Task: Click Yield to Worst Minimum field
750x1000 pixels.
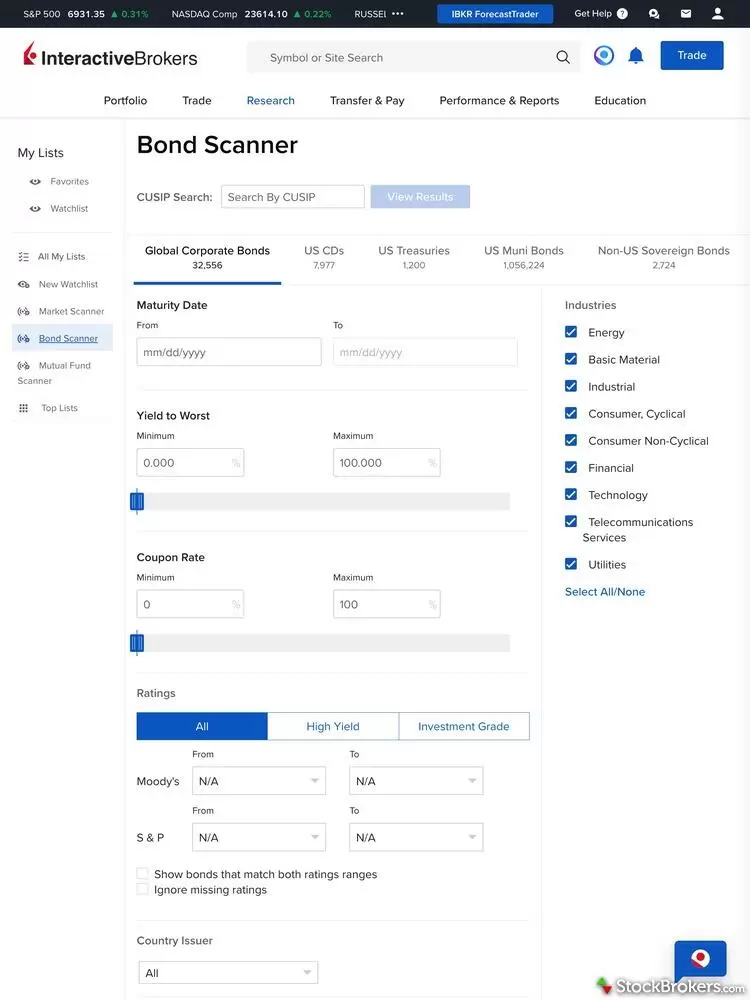Action: [x=190, y=462]
